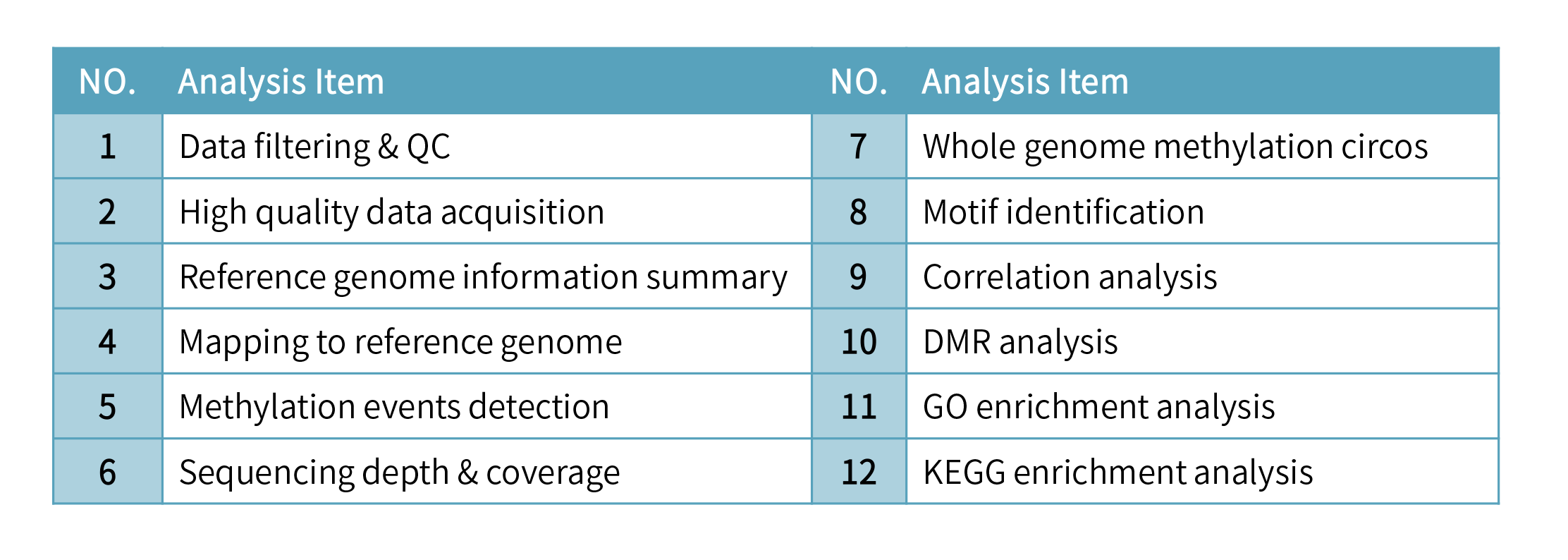This screenshot has width=1568, height=560.
Task: Click the 'Correlation analysis' entry
Action: [x=1070, y=277]
